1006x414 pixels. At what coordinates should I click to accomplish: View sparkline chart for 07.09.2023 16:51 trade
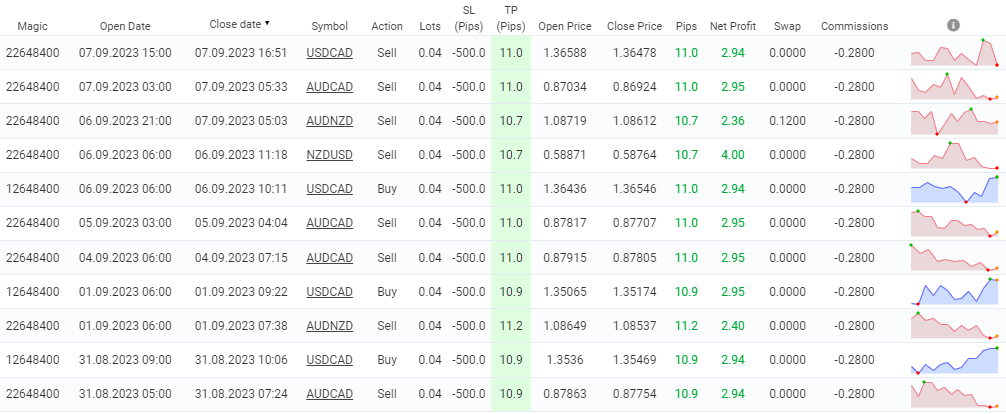pyautogui.click(x=955, y=53)
